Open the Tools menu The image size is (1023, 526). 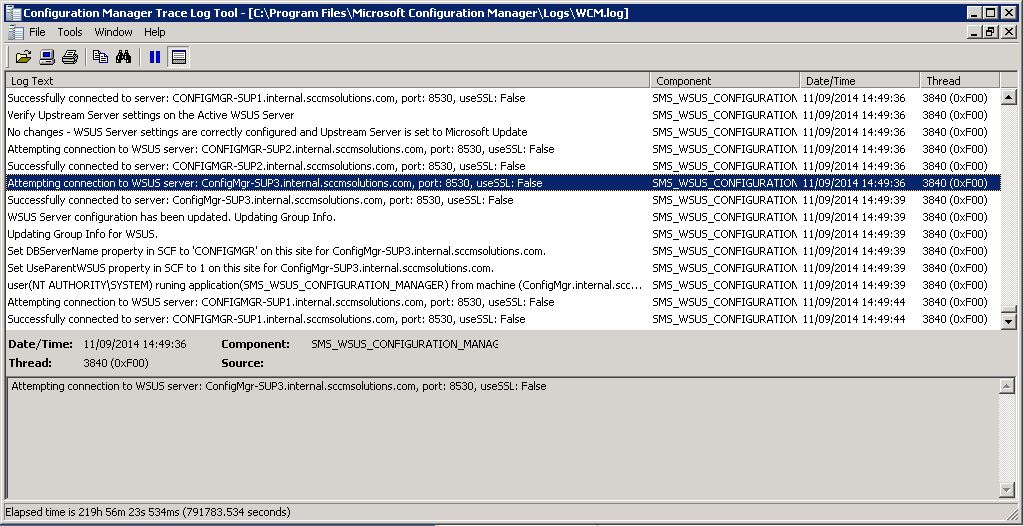[70, 32]
